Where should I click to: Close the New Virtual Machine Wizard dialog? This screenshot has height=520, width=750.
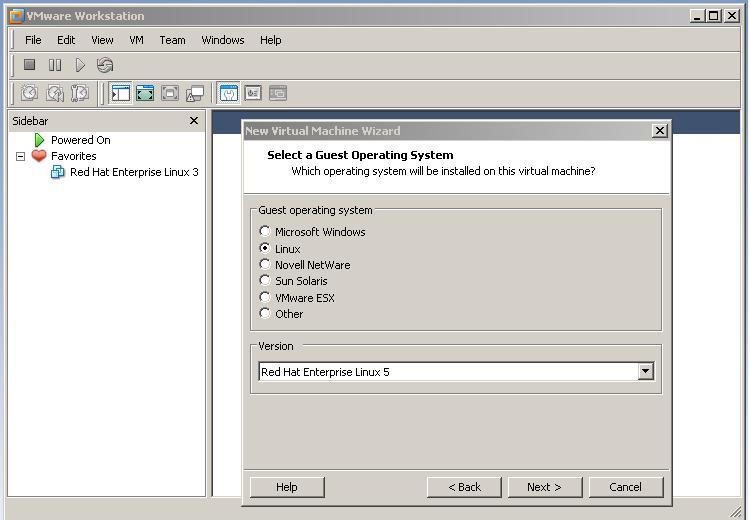(660, 131)
